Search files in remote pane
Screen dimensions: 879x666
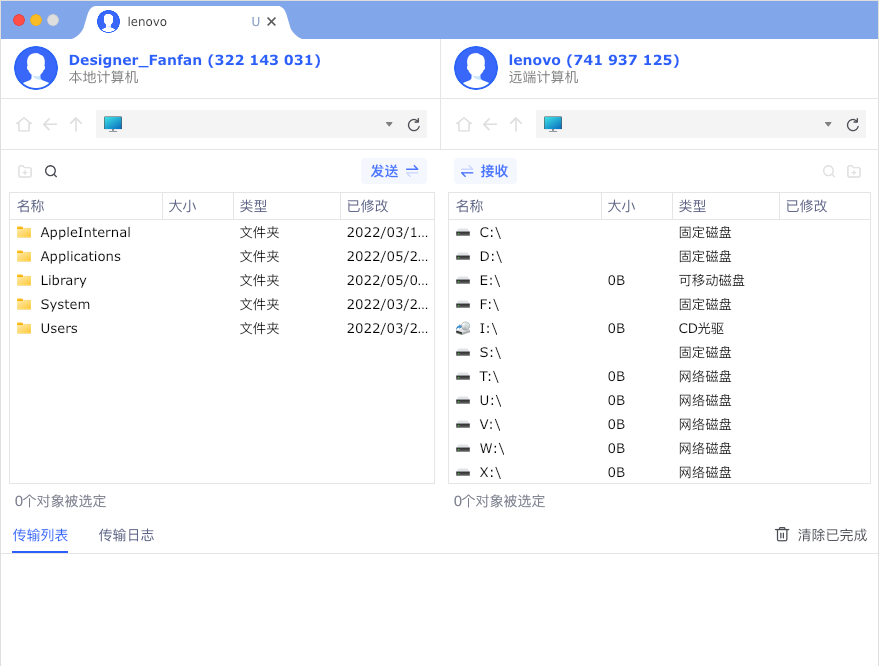(829, 172)
